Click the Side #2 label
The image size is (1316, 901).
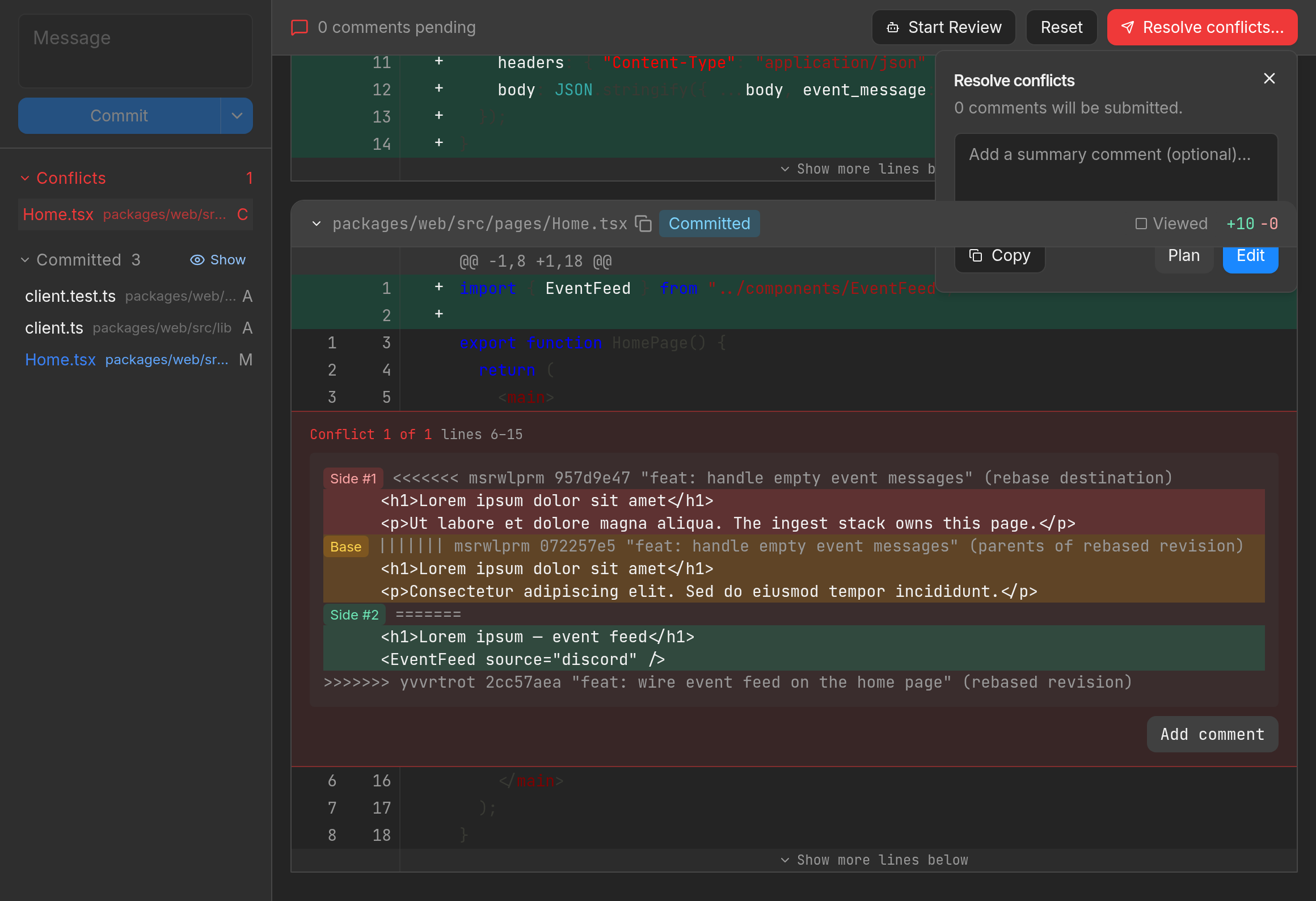(x=355, y=614)
